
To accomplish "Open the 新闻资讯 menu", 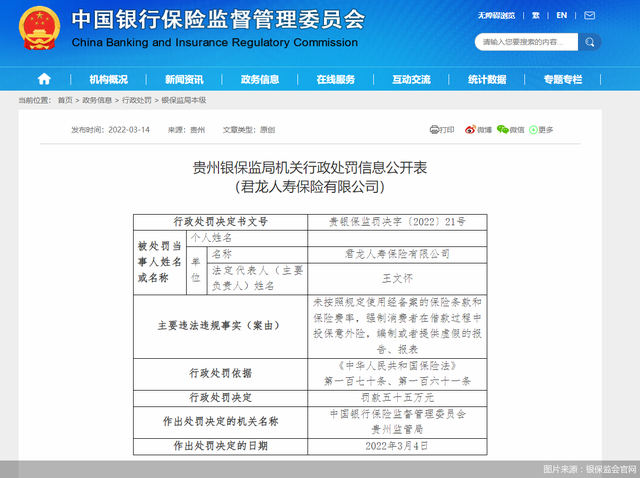I will click(184, 79).
